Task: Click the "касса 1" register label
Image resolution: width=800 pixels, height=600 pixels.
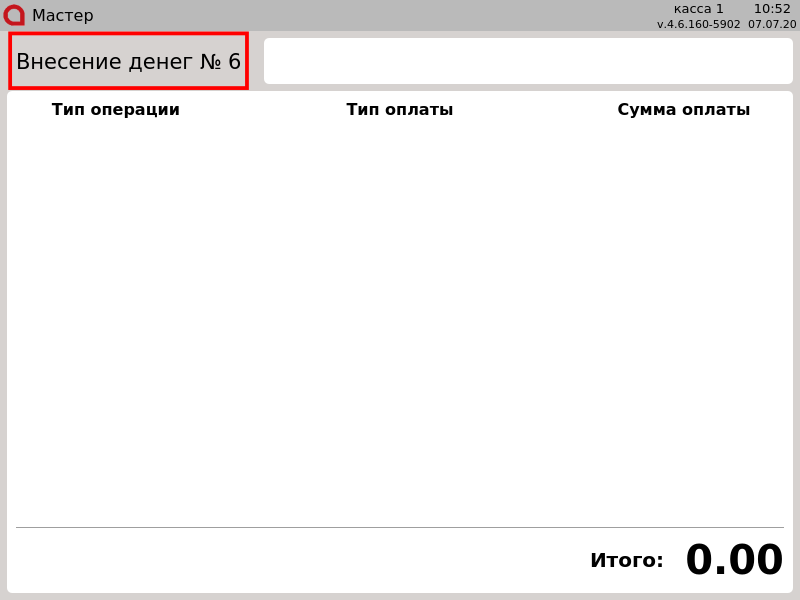Action: (x=698, y=9)
